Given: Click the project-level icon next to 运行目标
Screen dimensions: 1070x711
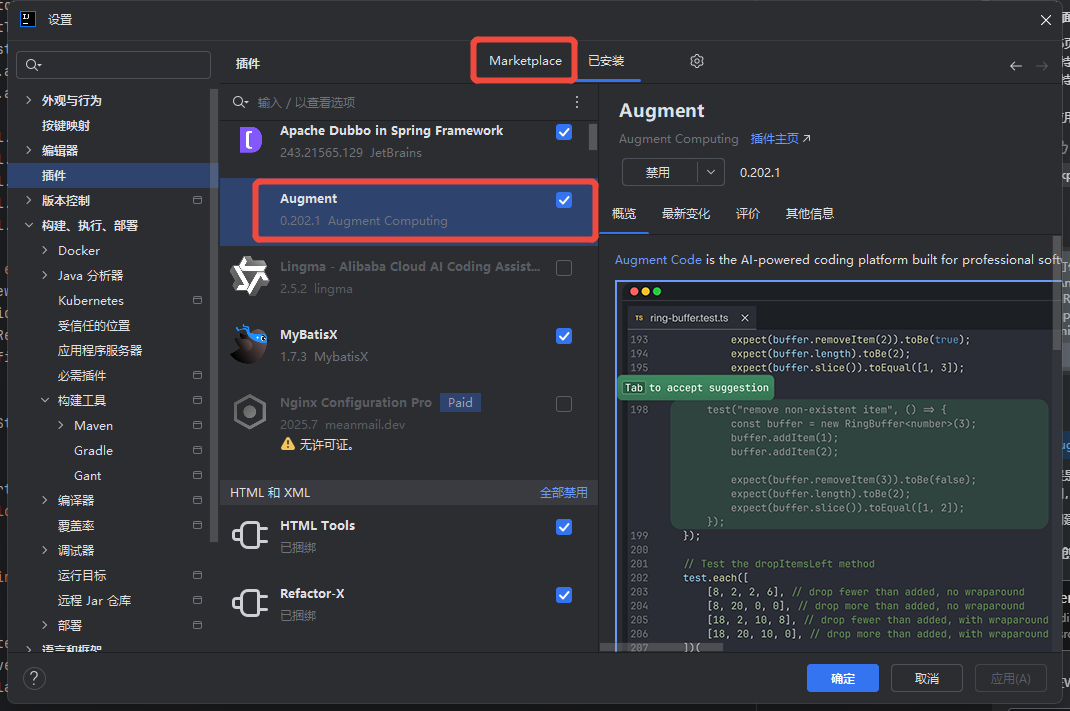Looking at the screenshot, I should [197, 575].
